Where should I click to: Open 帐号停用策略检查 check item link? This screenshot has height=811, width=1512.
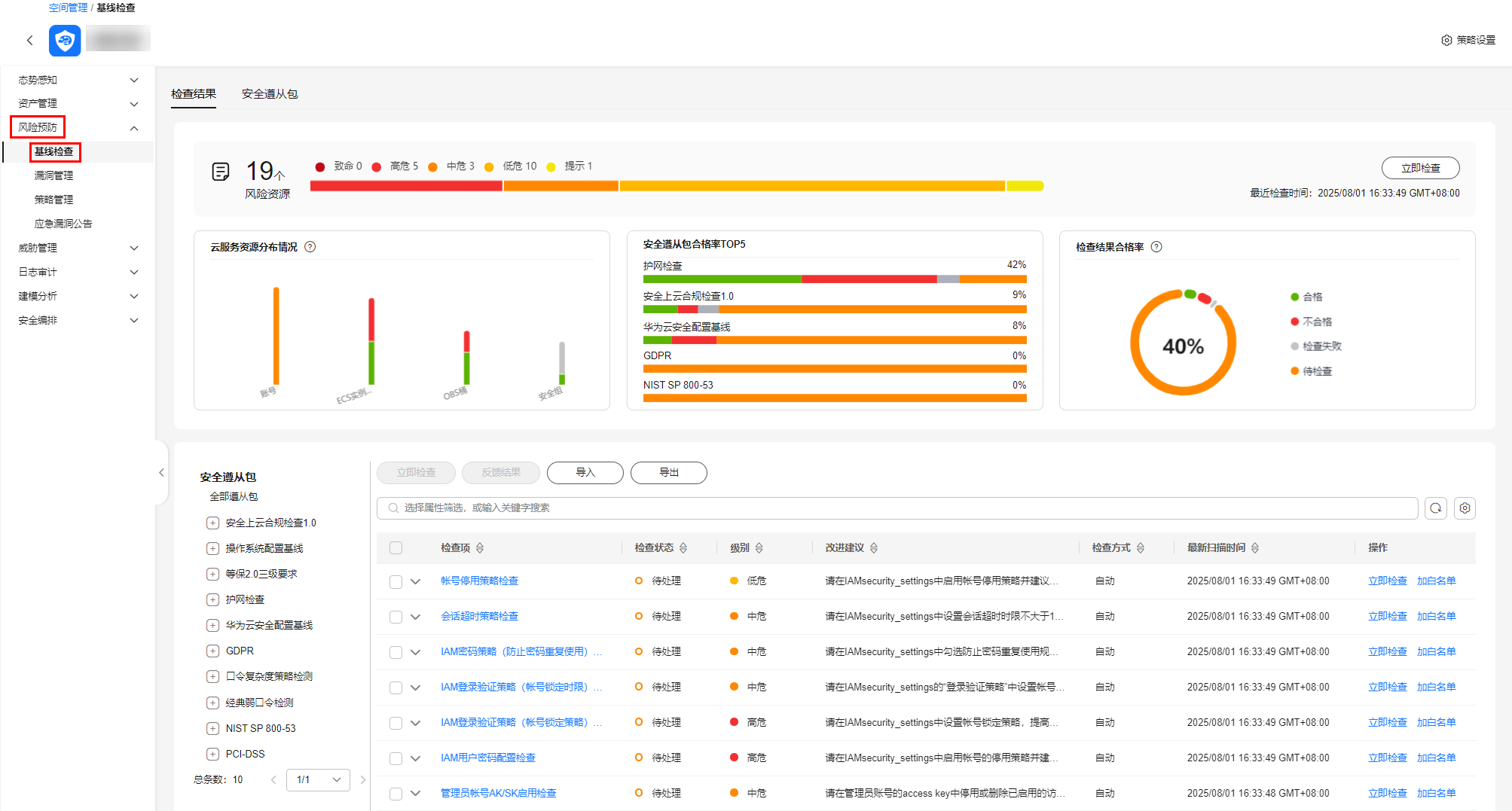479,581
